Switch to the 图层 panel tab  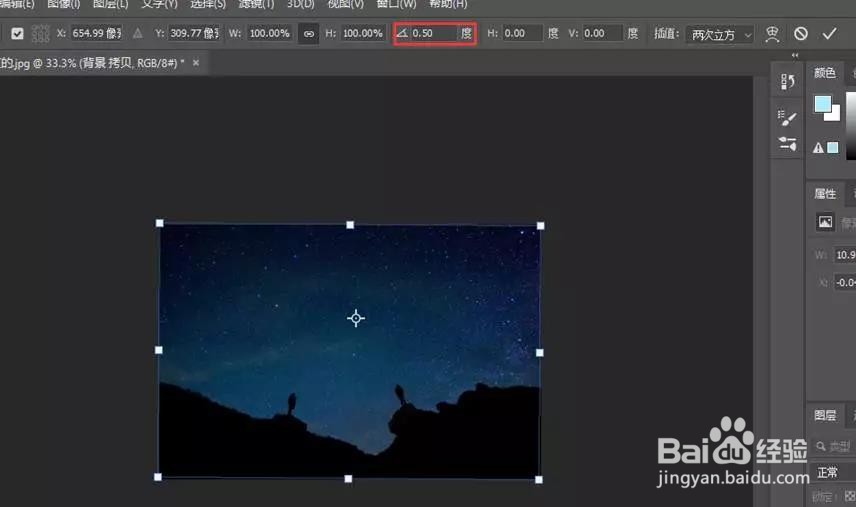825,415
